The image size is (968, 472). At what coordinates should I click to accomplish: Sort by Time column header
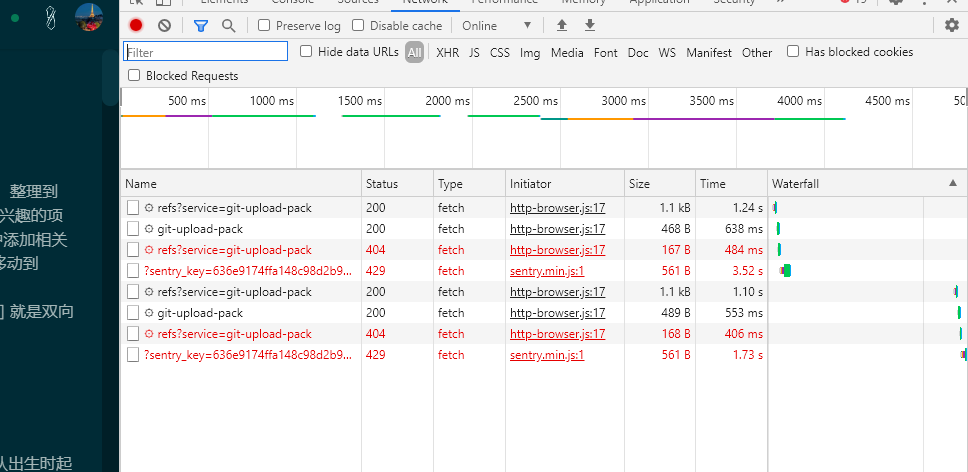pyautogui.click(x=732, y=184)
